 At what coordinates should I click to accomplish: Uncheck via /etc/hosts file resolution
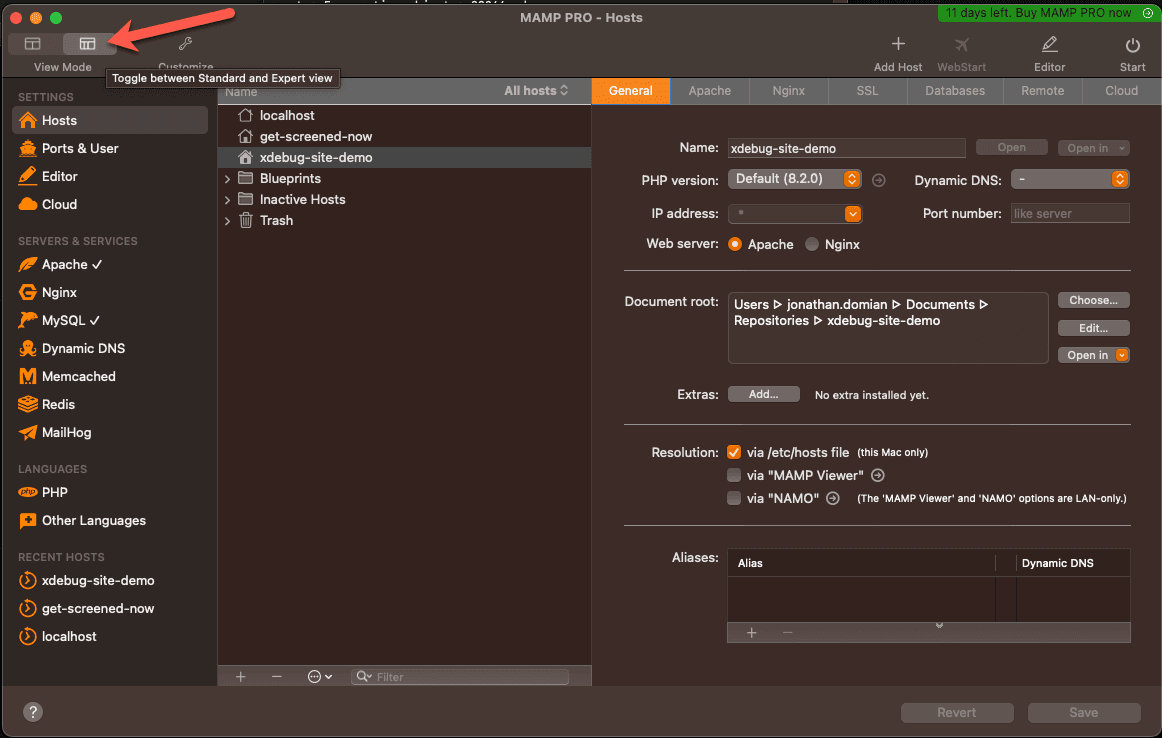point(734,452)
